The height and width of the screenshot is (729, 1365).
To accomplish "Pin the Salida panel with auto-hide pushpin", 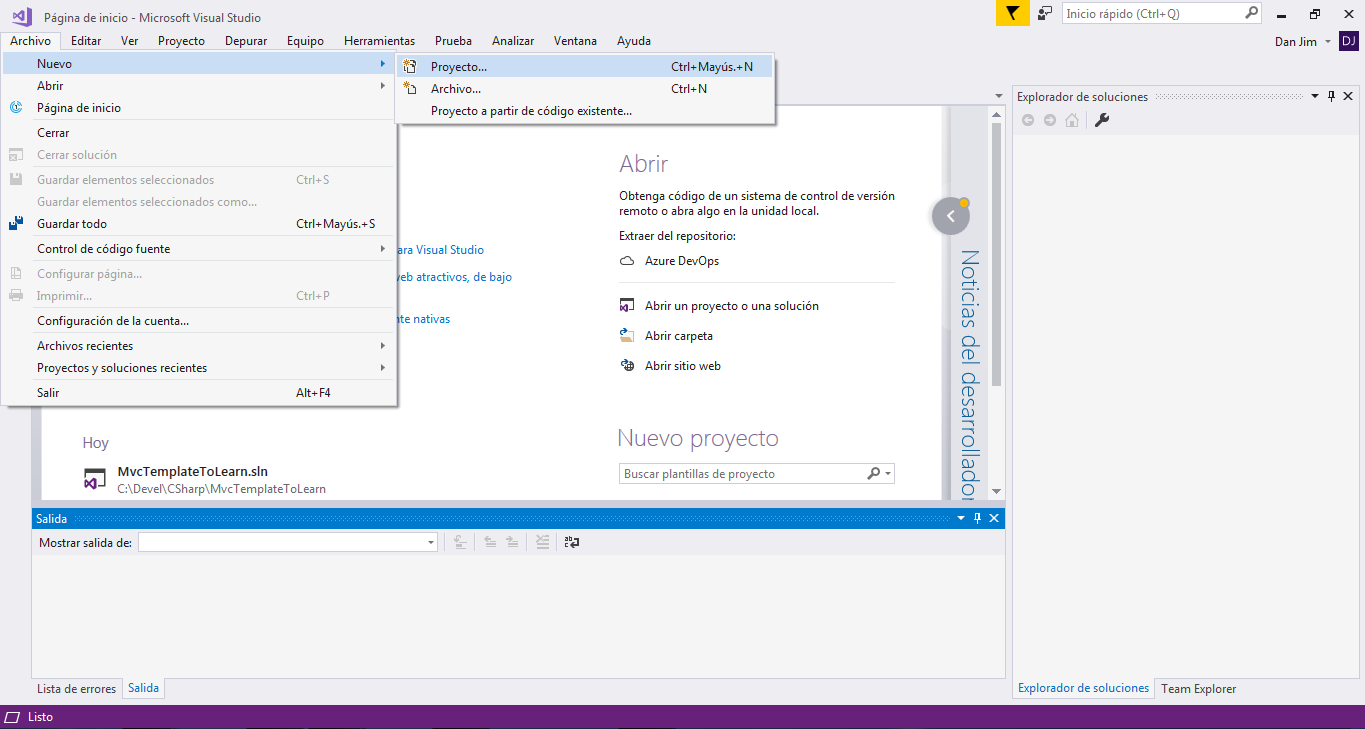I will (x=977, y=518).
